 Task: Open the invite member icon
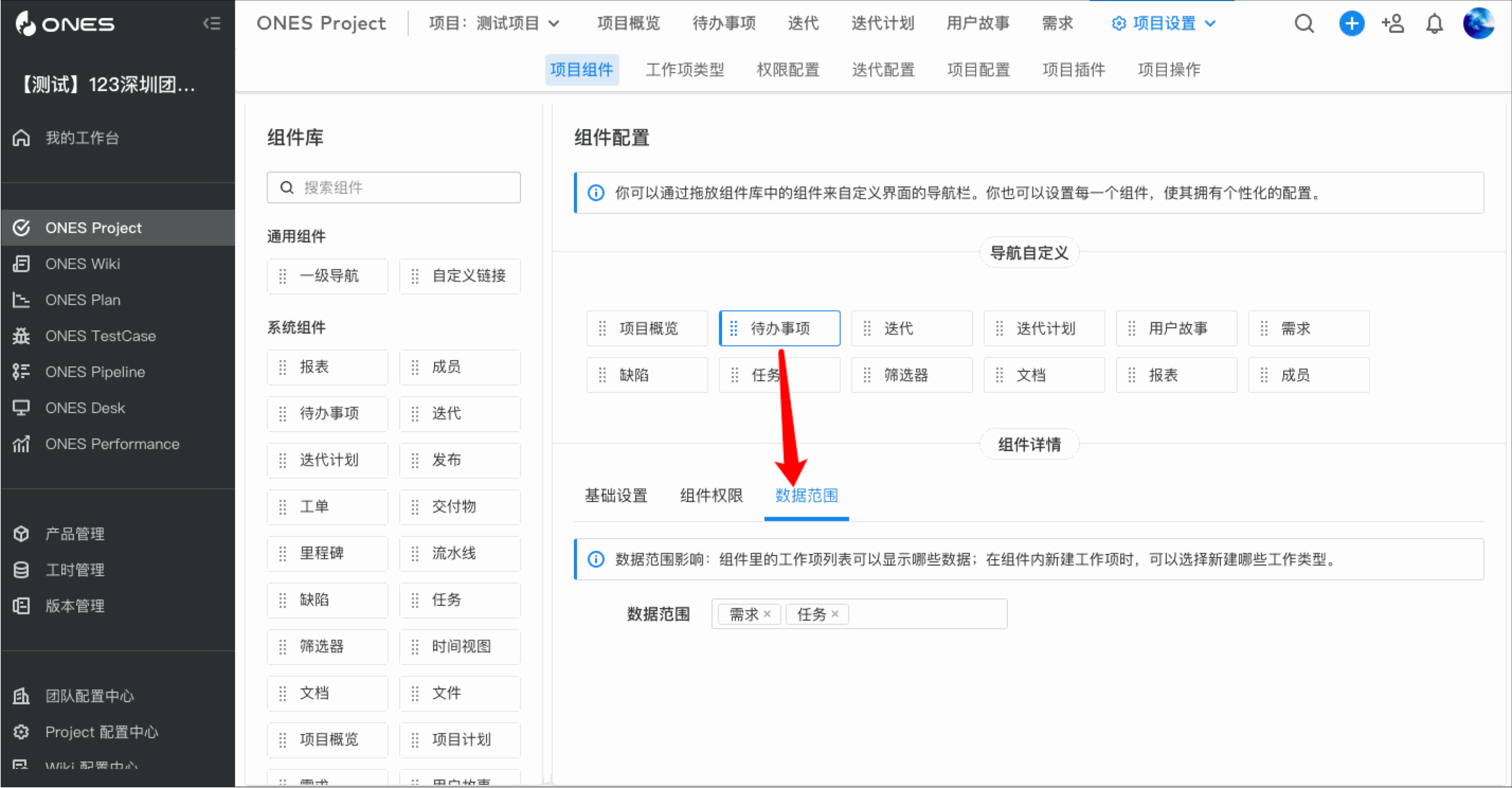tap(1392, 24)
